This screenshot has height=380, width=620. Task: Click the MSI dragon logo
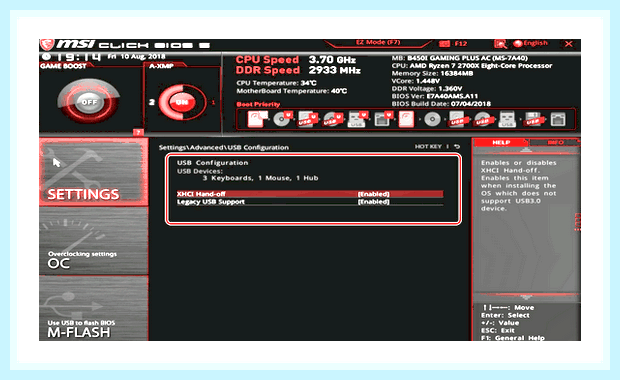(47, 44)
